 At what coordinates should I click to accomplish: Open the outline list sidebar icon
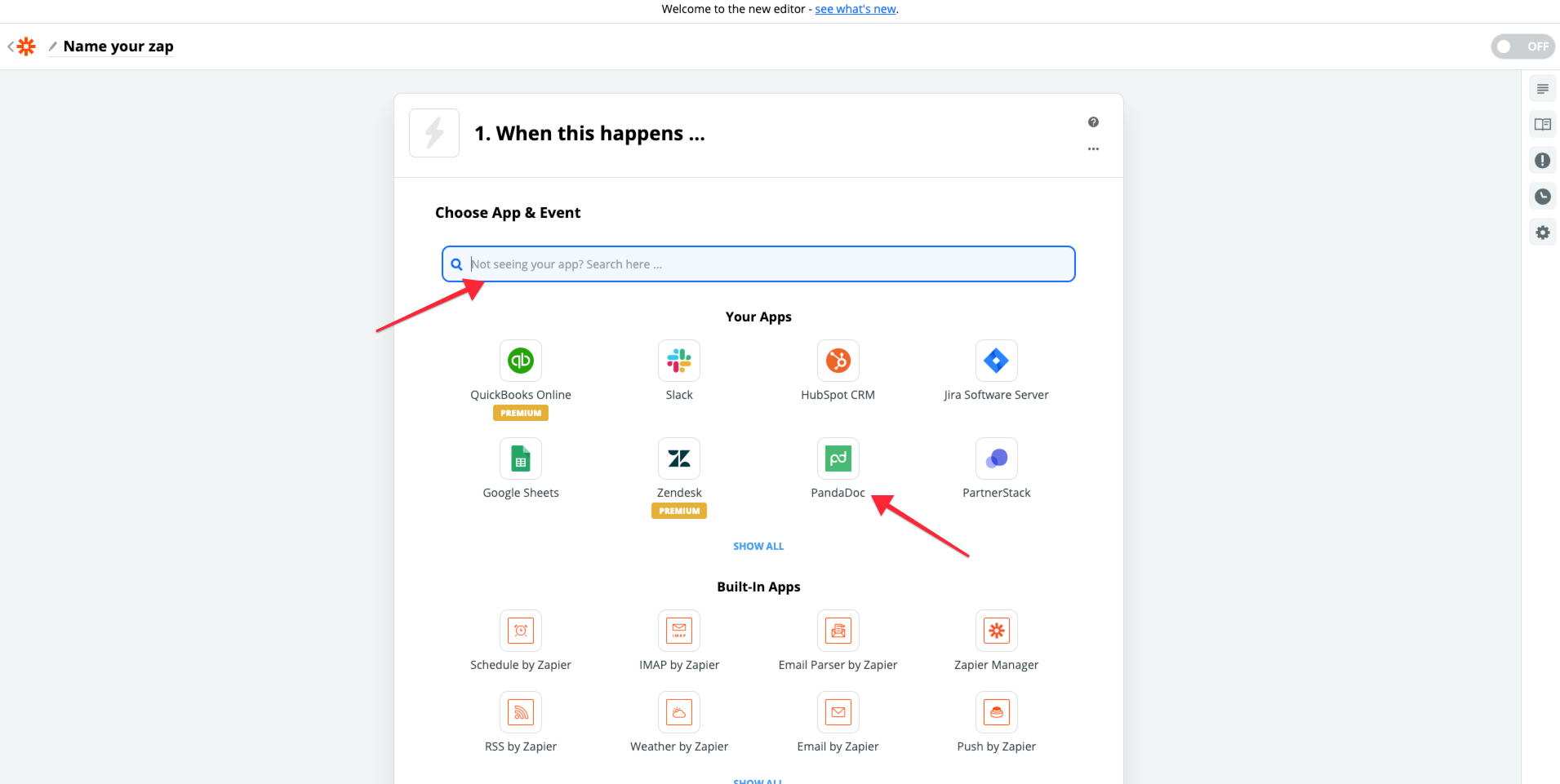pyautogui.click(x=1542, y=89)
